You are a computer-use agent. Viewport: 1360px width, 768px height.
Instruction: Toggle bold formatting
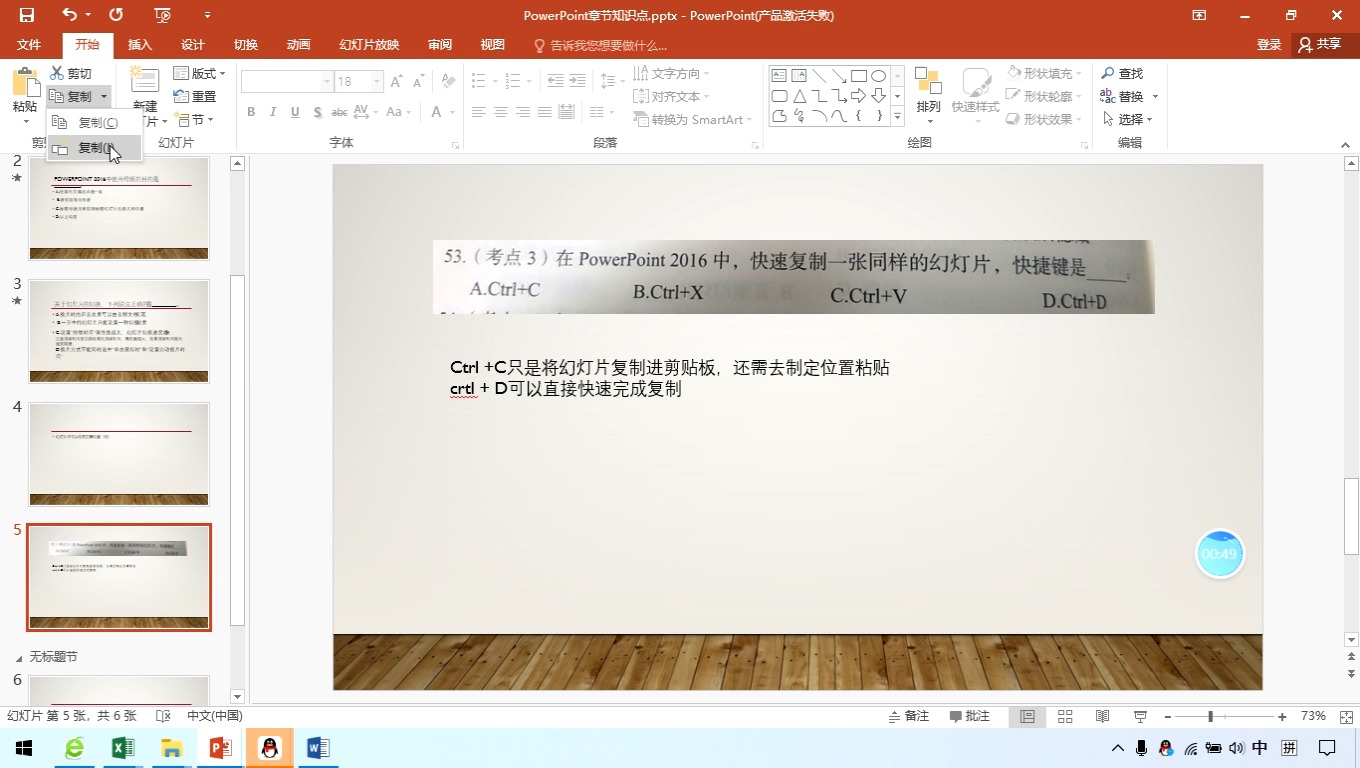click(x=251, y=112)
